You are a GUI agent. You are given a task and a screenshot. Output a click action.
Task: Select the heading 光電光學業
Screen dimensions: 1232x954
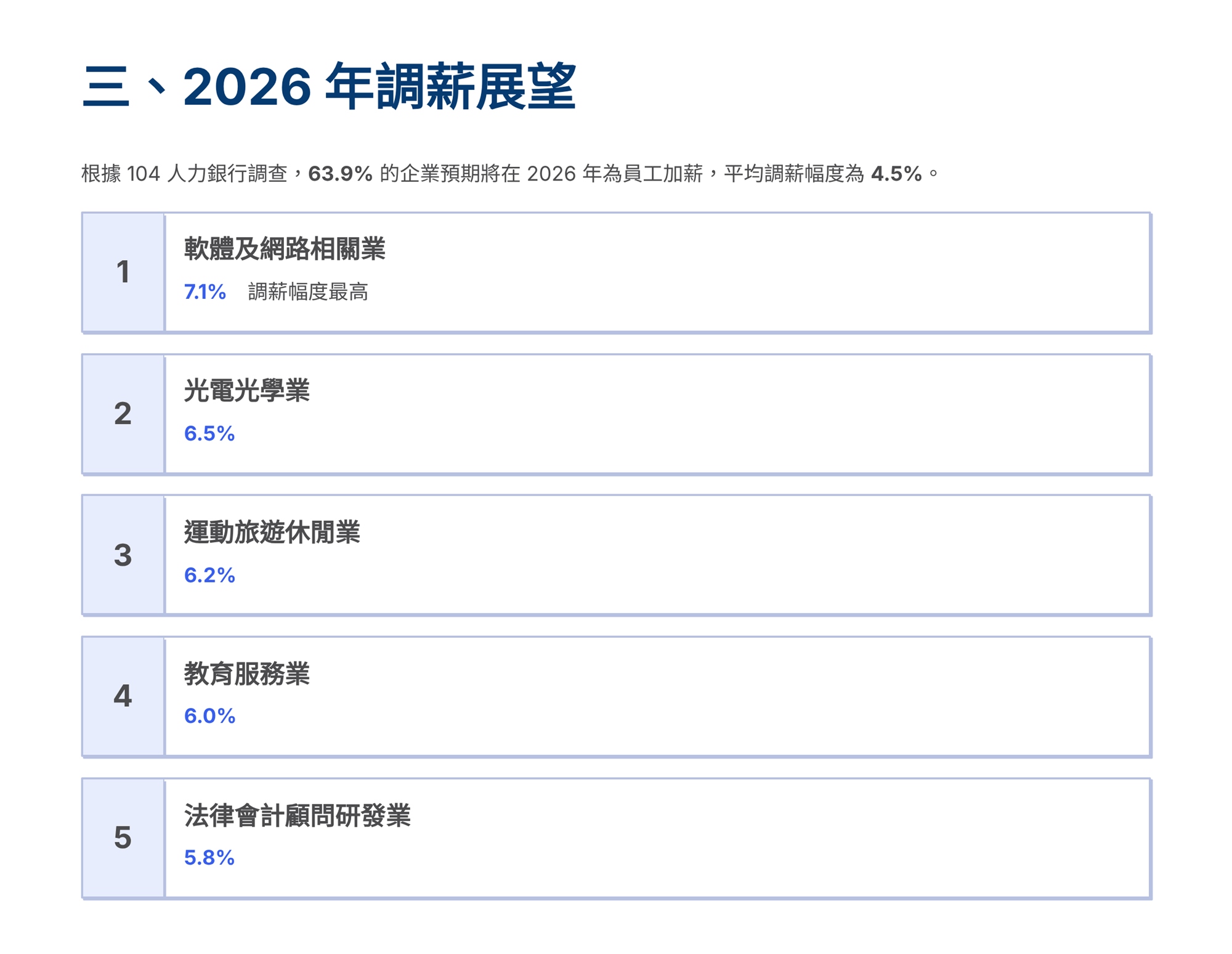(246, 391)
